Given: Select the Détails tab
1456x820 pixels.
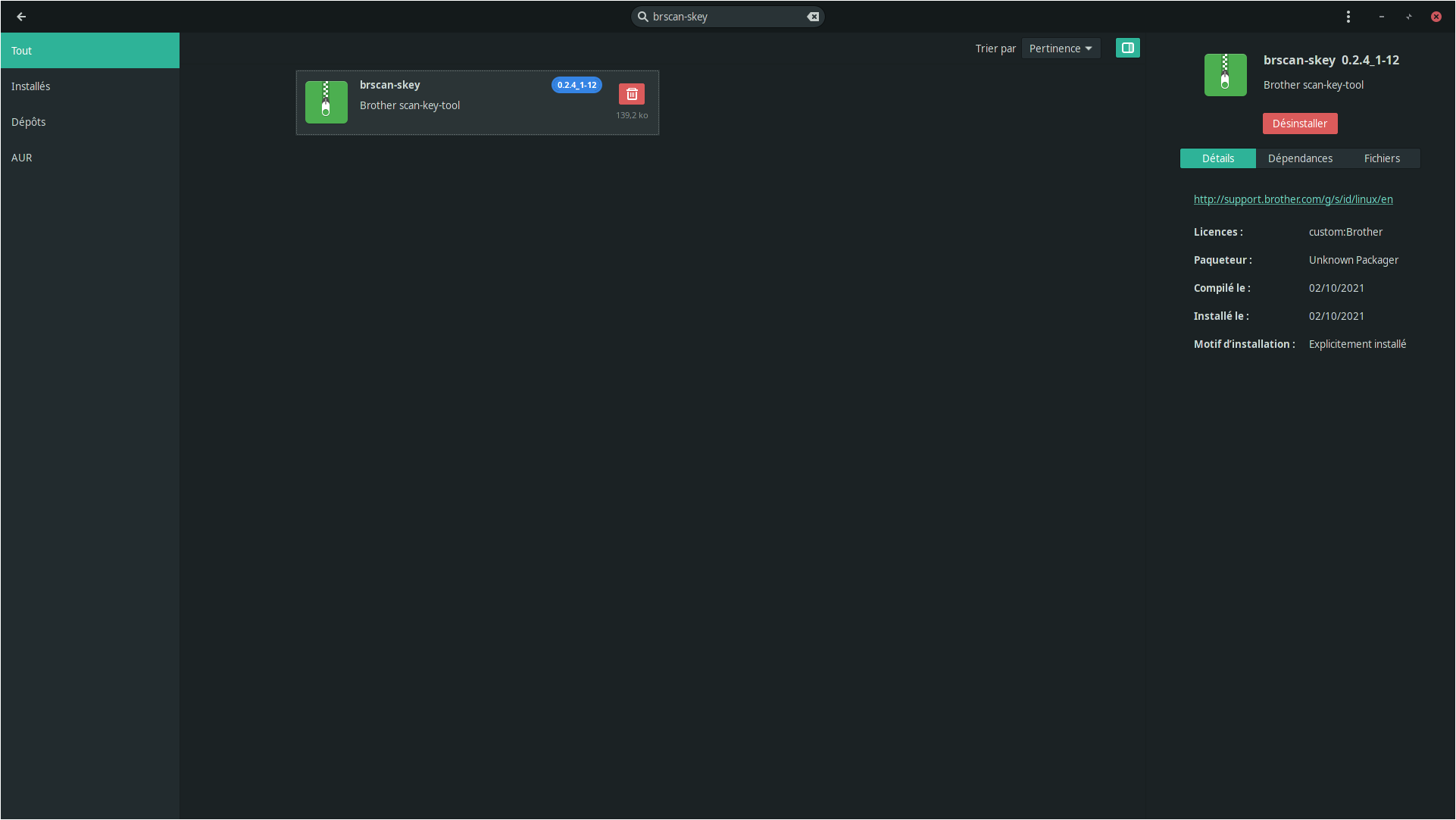Looking at the screenshot, I should [1217, 158].
